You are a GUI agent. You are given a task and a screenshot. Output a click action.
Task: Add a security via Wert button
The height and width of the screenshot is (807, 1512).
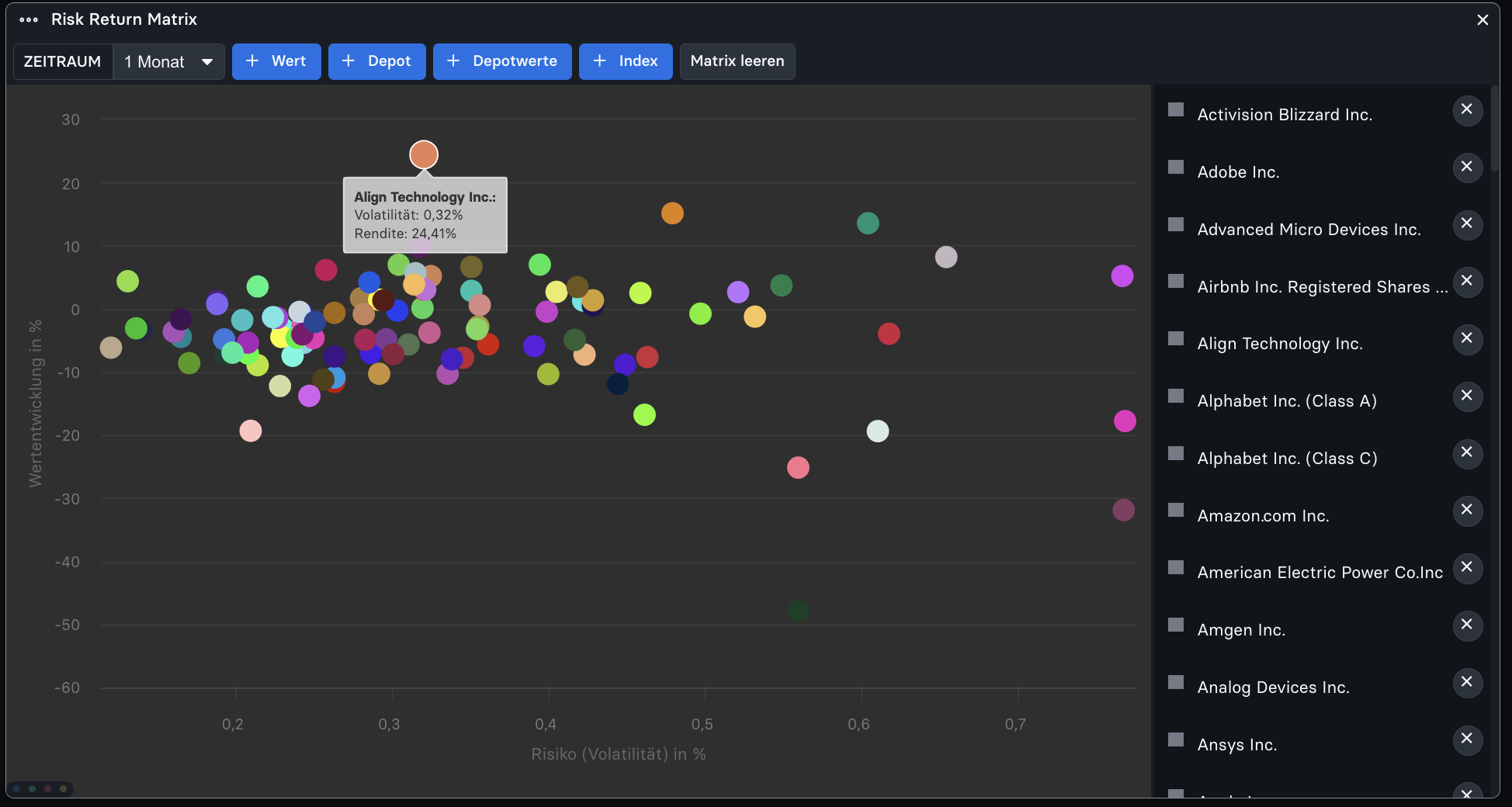coord(276,61)
